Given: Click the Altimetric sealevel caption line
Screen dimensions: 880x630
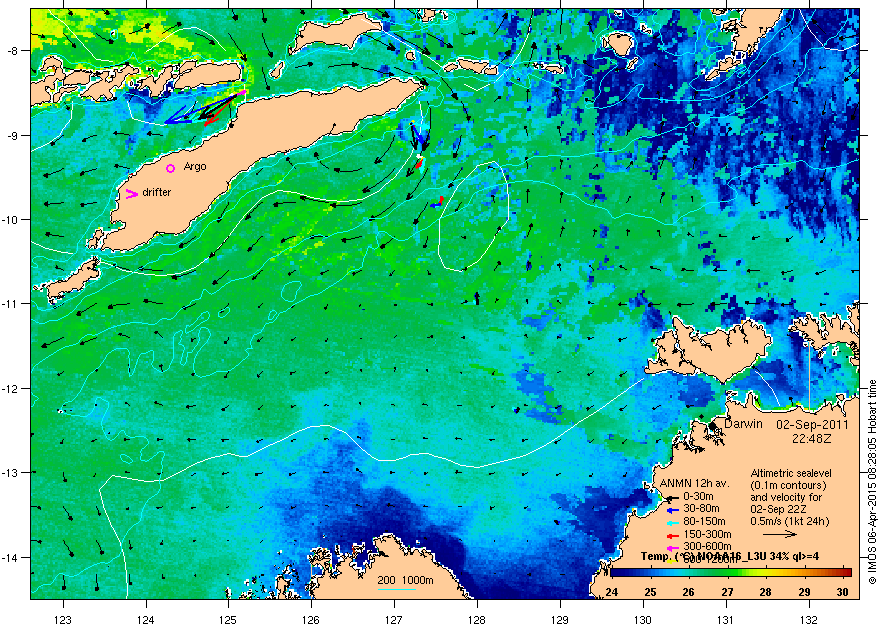Looking at the screenshot, I should point(791,473).
